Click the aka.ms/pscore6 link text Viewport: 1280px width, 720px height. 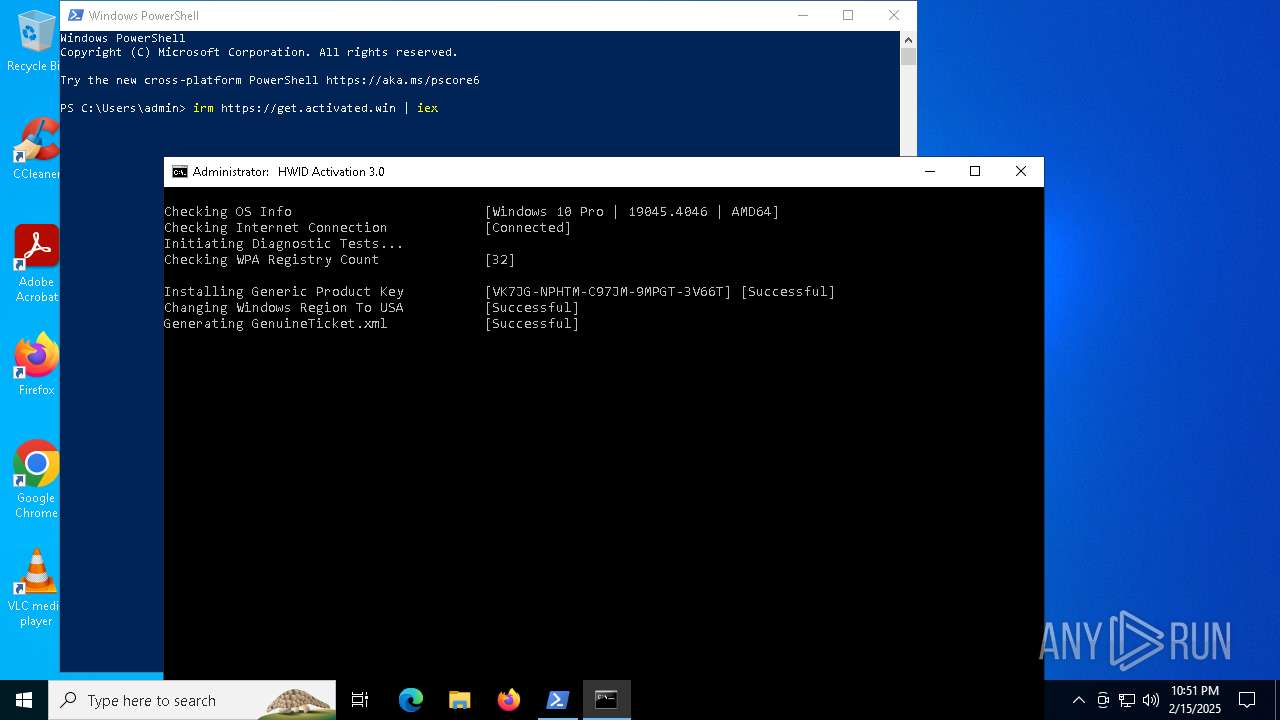pos(402,80)
